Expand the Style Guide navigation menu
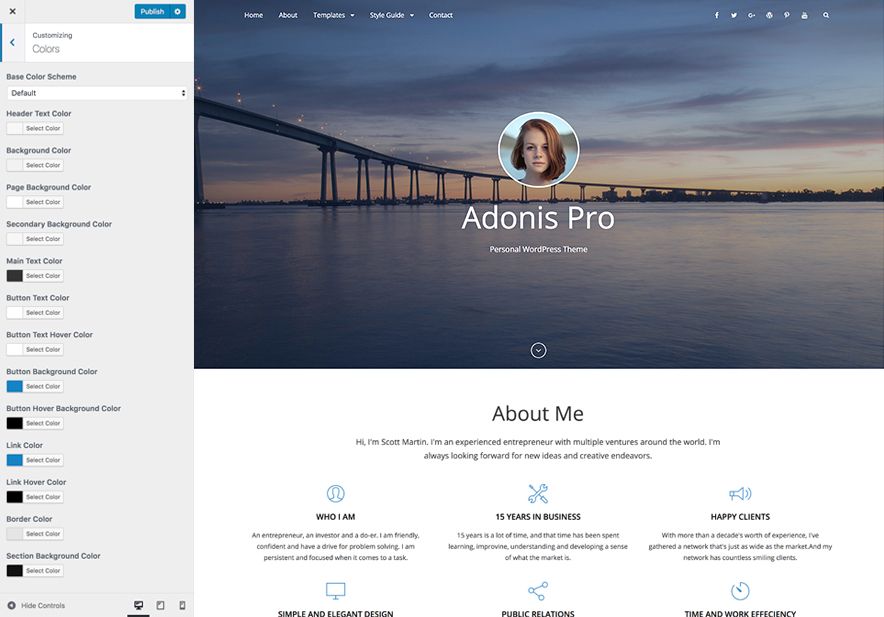The height and width of the screenshot is (617, 884). pos(391,15)
